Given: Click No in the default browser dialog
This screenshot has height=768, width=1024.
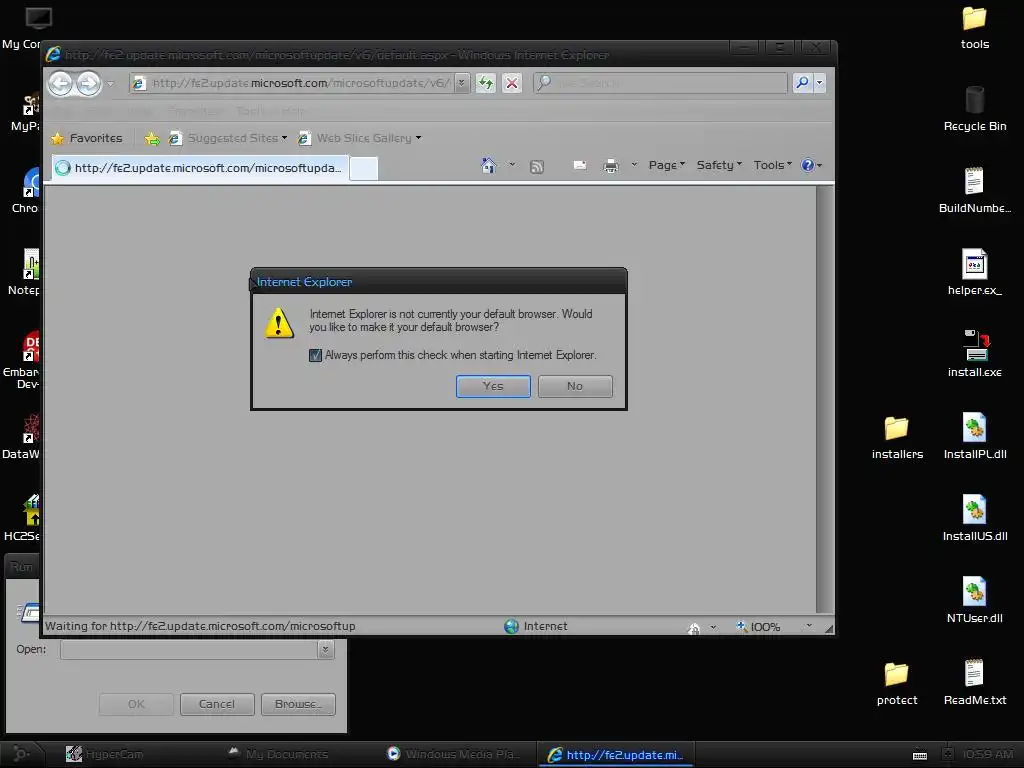Looking at the screenshot, I should [575, 386].
